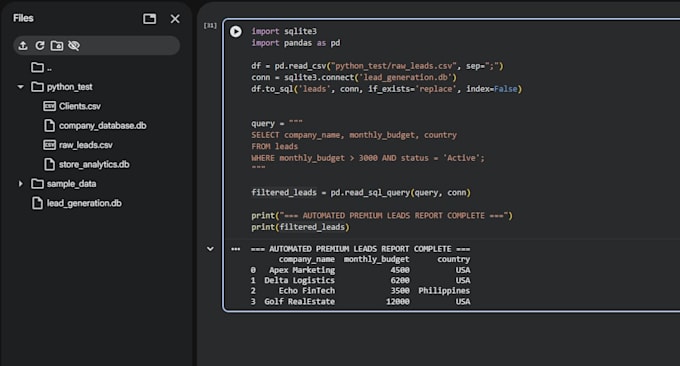Screen dimensions: 680x366
Task: Select company_database.db file
Action: coord(103,126)
